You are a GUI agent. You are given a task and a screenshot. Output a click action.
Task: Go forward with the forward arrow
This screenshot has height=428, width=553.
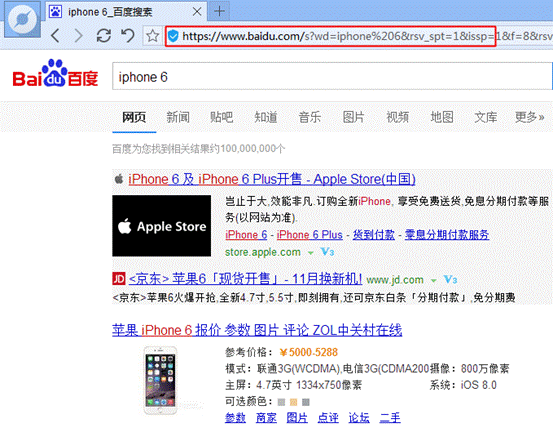tap(79, 36)
